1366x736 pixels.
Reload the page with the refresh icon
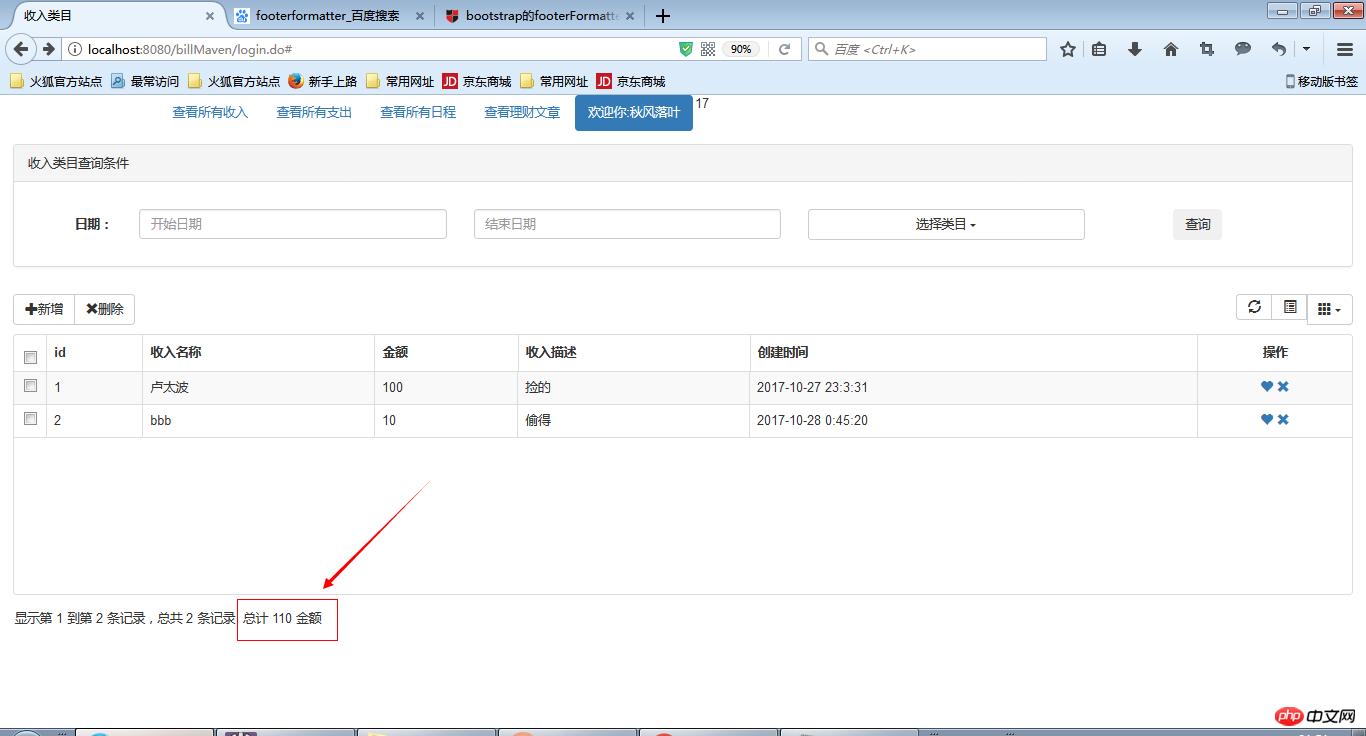pos(785,49)
